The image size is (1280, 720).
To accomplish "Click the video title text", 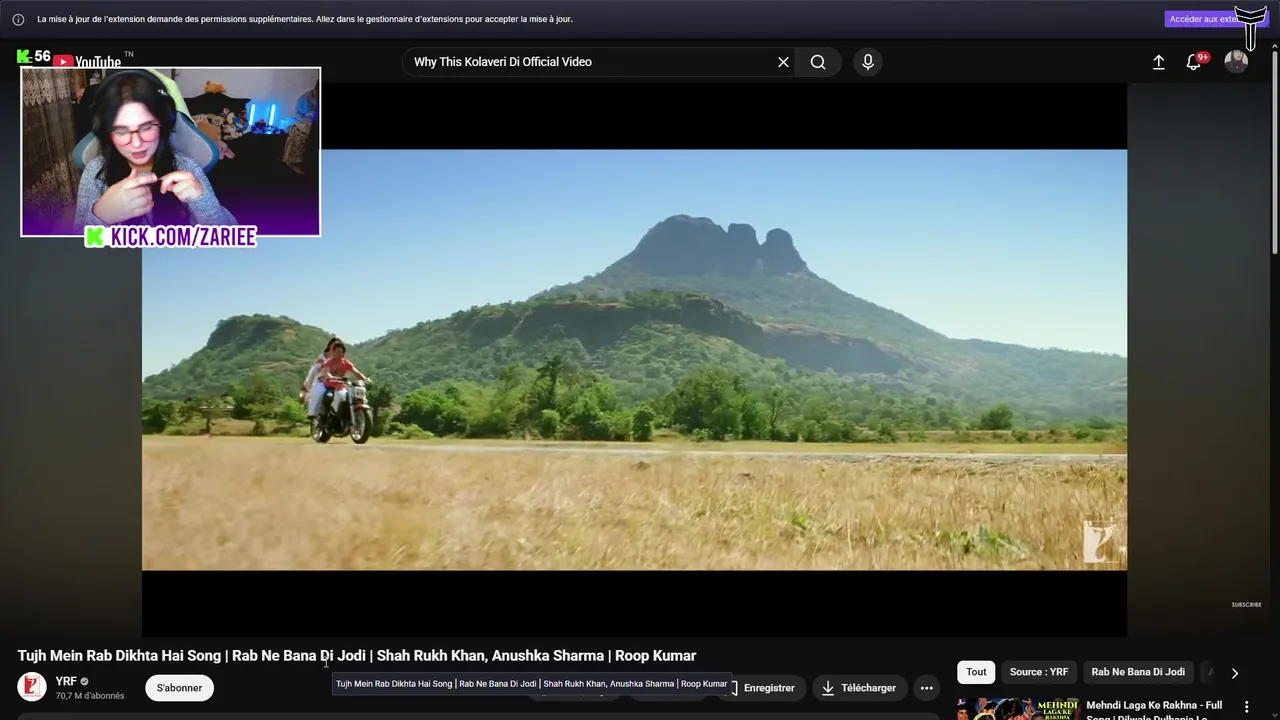I will click(356, 656).
